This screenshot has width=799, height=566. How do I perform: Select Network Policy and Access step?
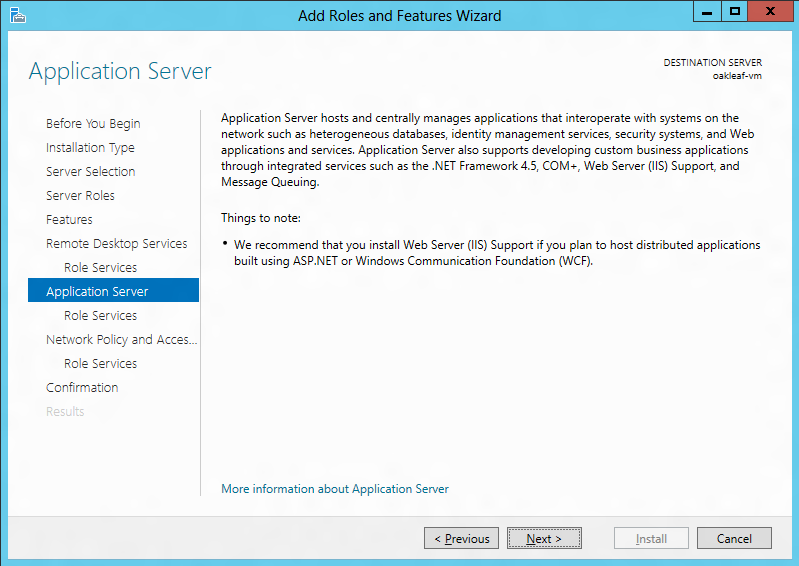(x=121, y=340)
